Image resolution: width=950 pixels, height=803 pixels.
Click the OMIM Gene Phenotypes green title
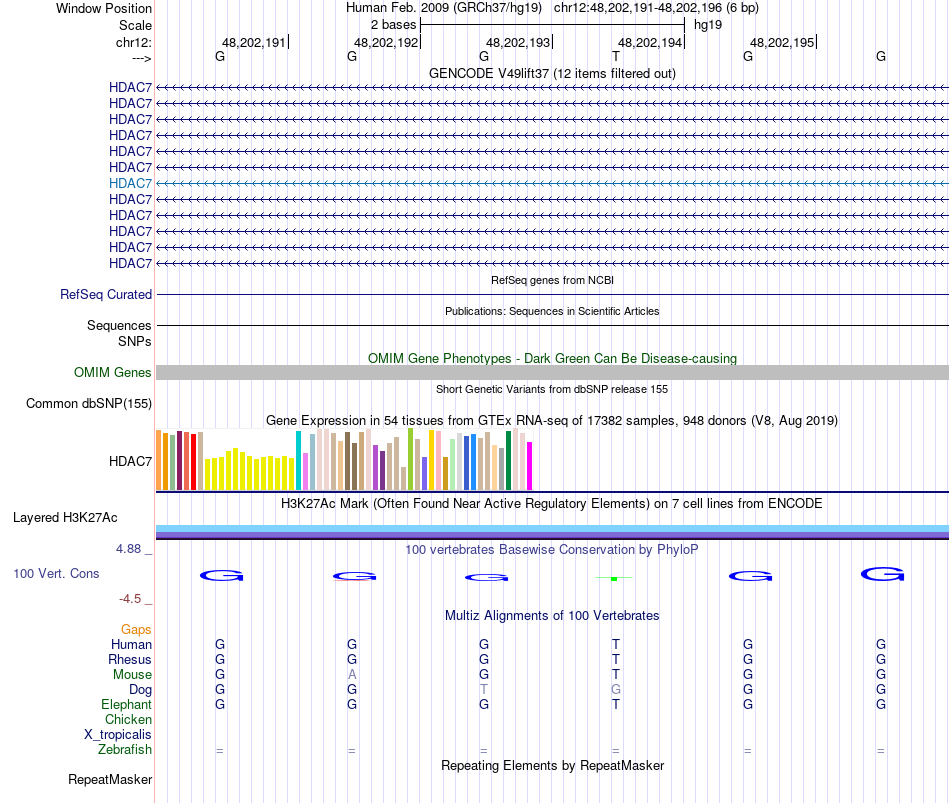point(552,358)
